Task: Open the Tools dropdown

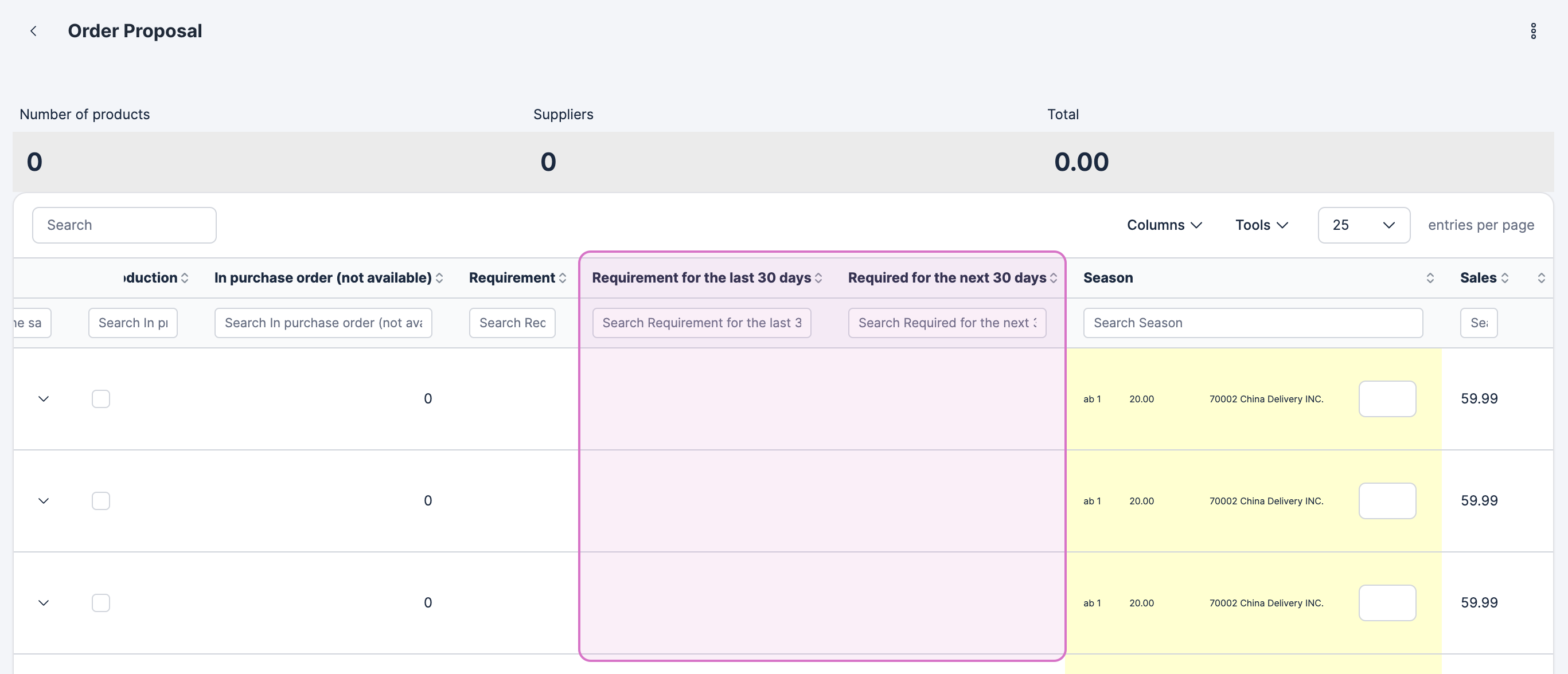Action: tap(1261, 225)
